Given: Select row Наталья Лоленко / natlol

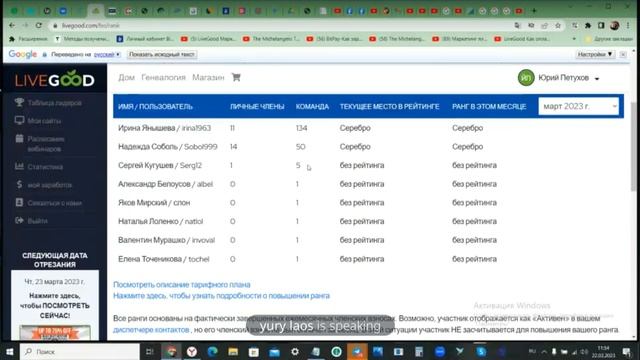Looking at the screenshot, I should click(x=368, y=221).
